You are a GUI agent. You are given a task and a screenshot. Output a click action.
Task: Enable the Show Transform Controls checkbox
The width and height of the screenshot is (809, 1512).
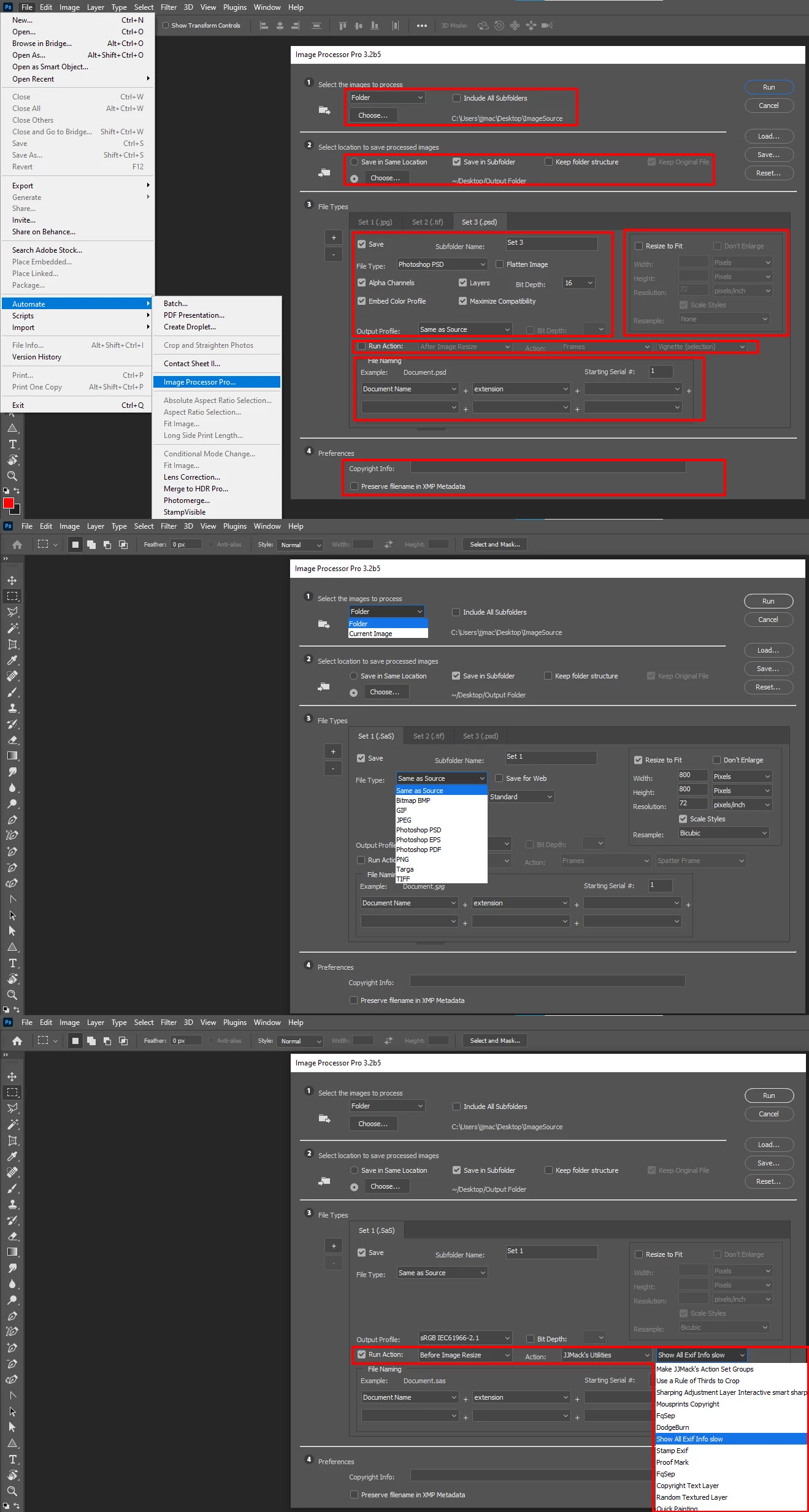click(166, 26)
